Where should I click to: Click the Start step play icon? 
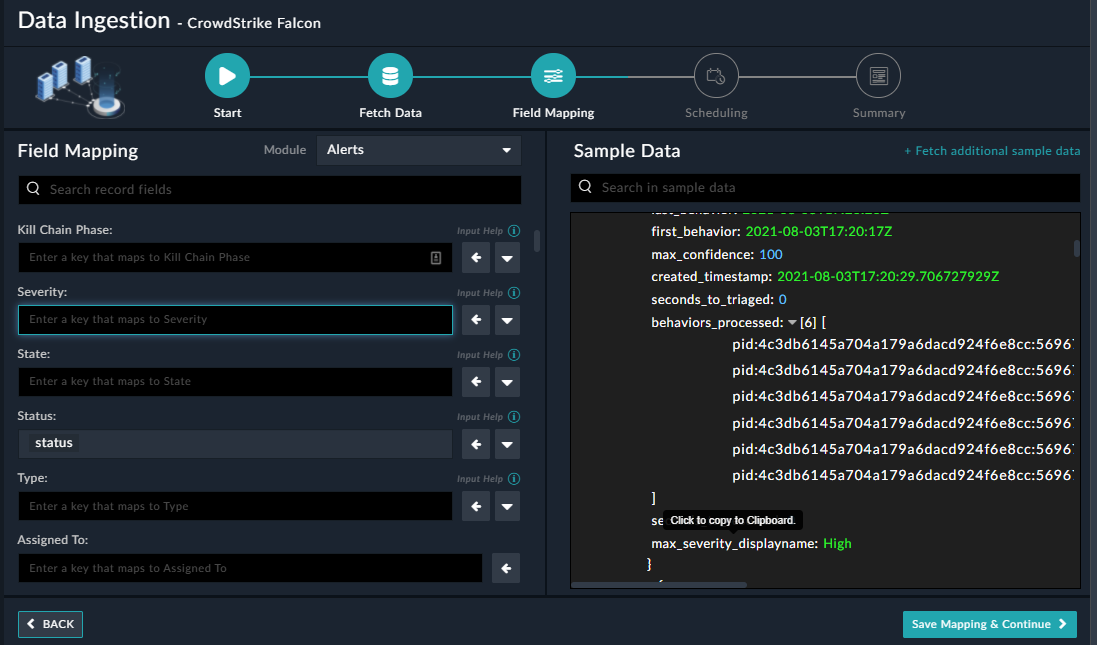tap(227, 76)
